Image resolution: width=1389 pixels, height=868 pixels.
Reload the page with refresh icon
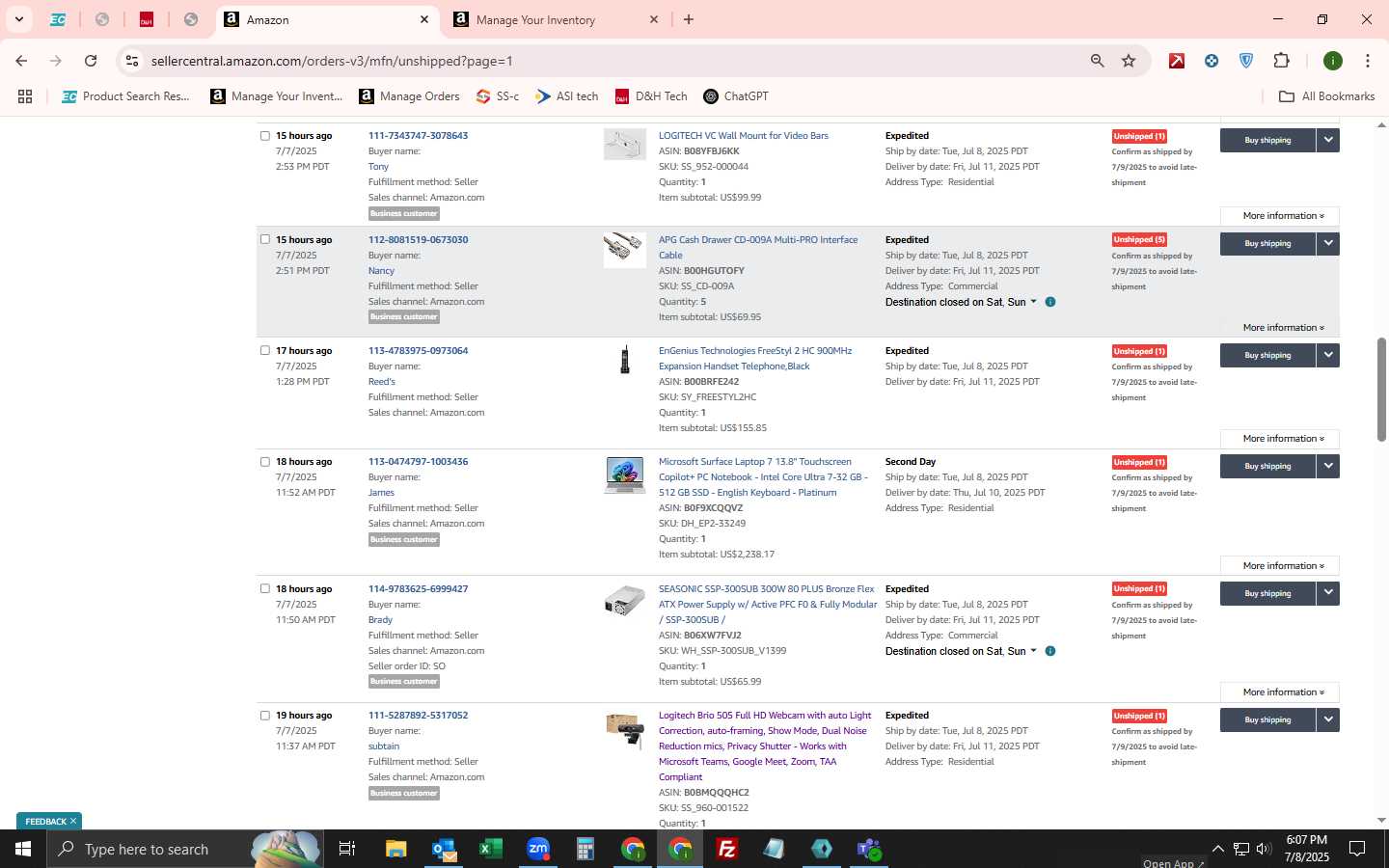(91, 61)
